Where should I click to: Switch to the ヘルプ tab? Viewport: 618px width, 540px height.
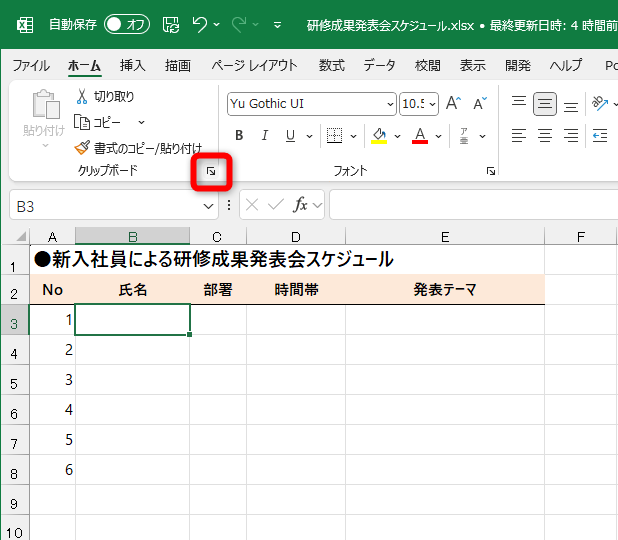pyautogui.click(x=566, y=65)
